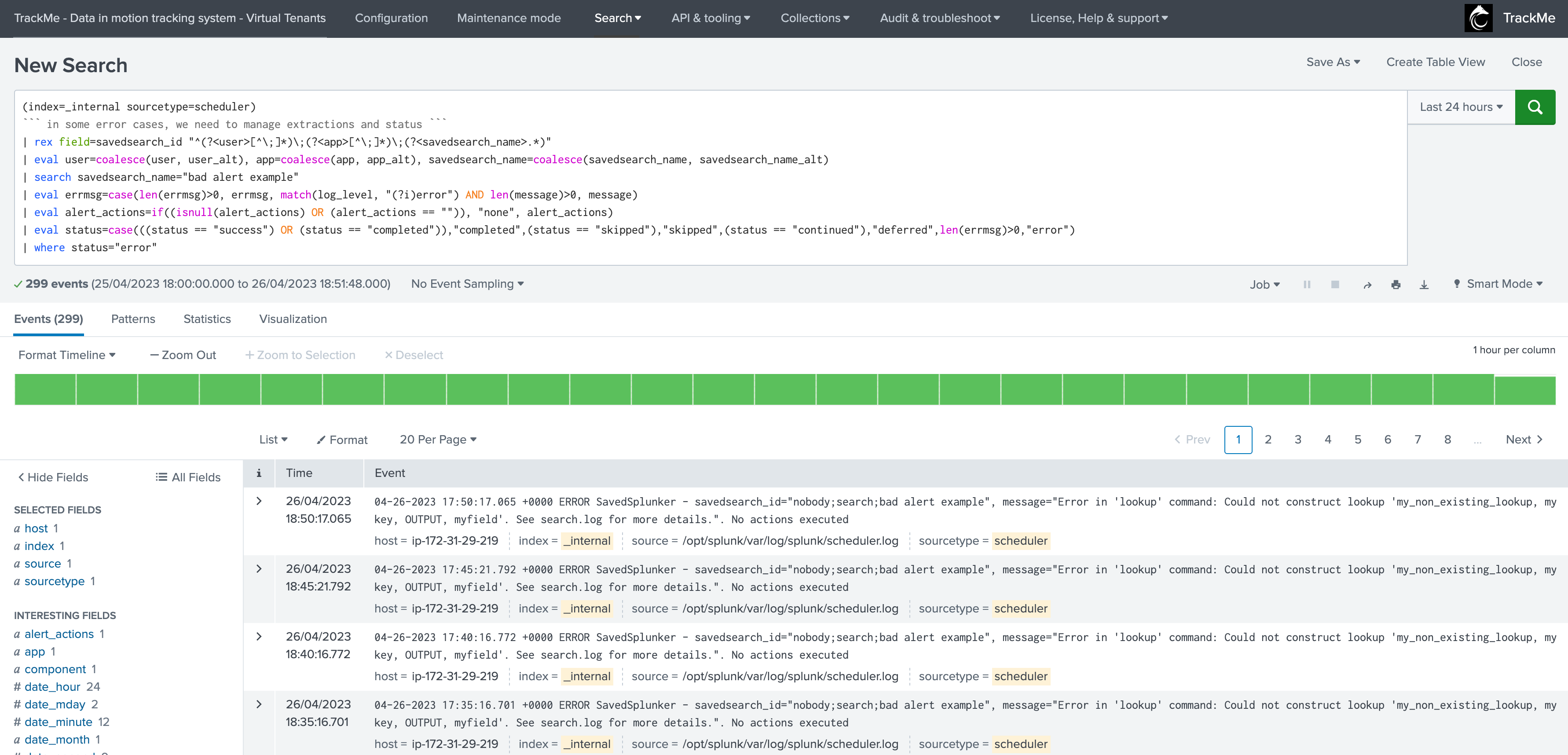Click the TrackMe logo icon
The height and width of the screenshot is (755, 1568).
(1479, 18)
